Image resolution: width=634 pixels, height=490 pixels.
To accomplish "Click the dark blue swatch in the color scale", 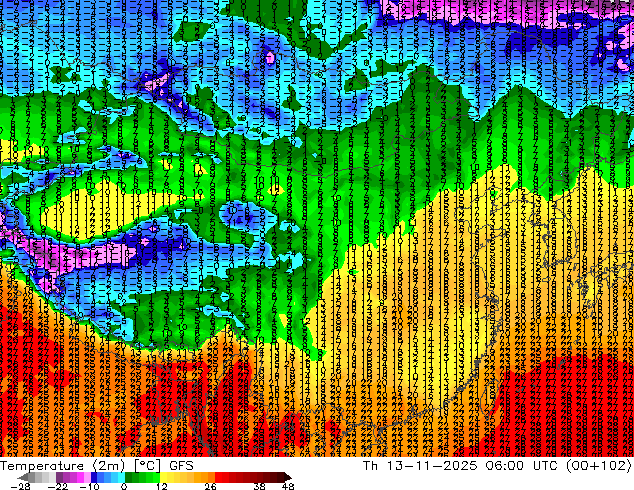I will coord(94,477).
